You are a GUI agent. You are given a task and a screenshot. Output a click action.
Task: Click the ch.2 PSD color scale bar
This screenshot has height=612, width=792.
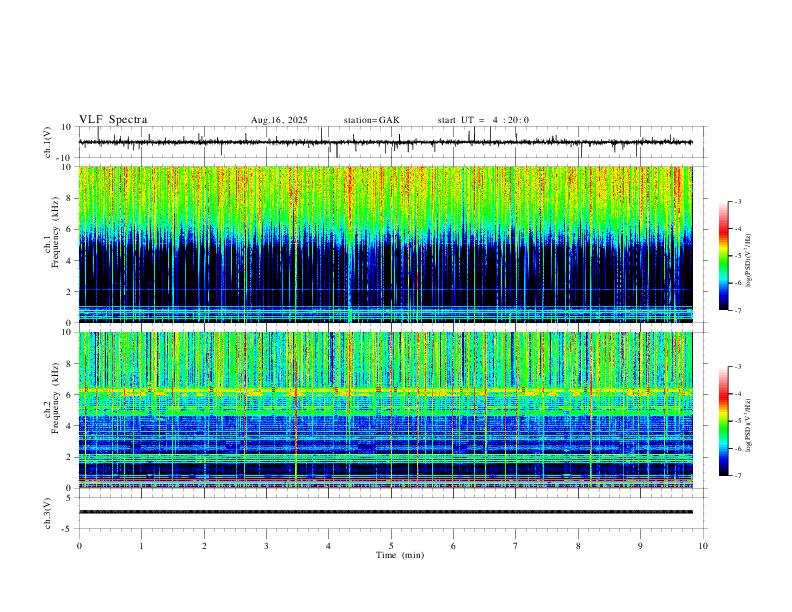point(723,421)
